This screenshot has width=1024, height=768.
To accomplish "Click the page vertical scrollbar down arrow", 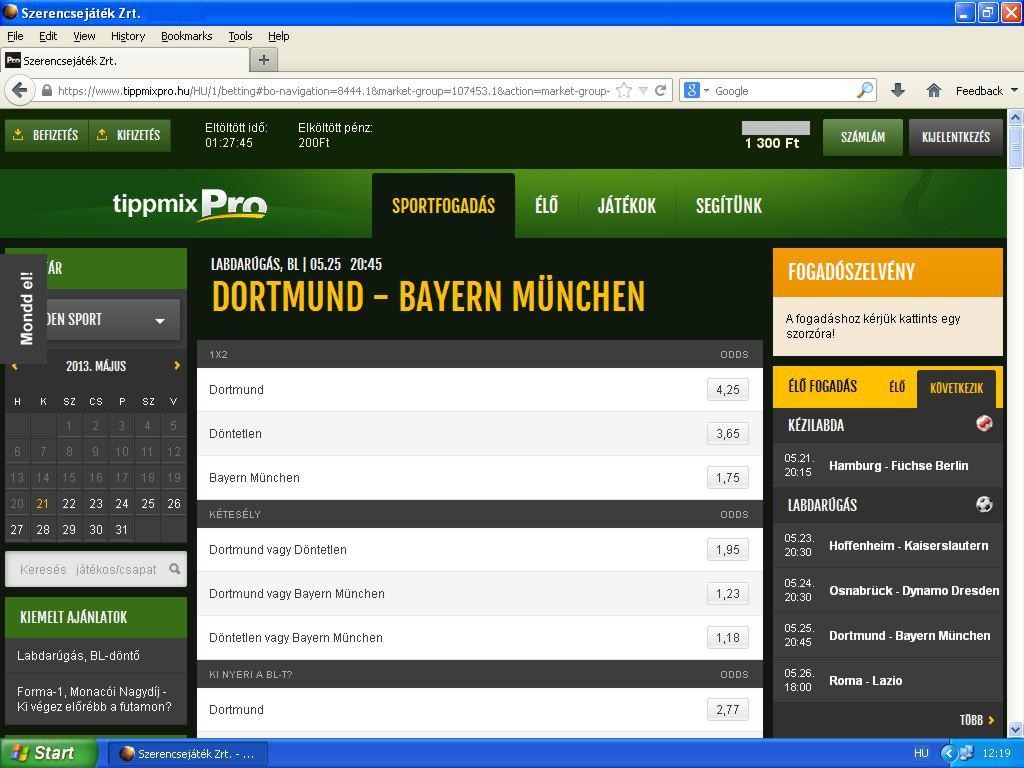I will pyautogui.click(x=1016, y=729).
